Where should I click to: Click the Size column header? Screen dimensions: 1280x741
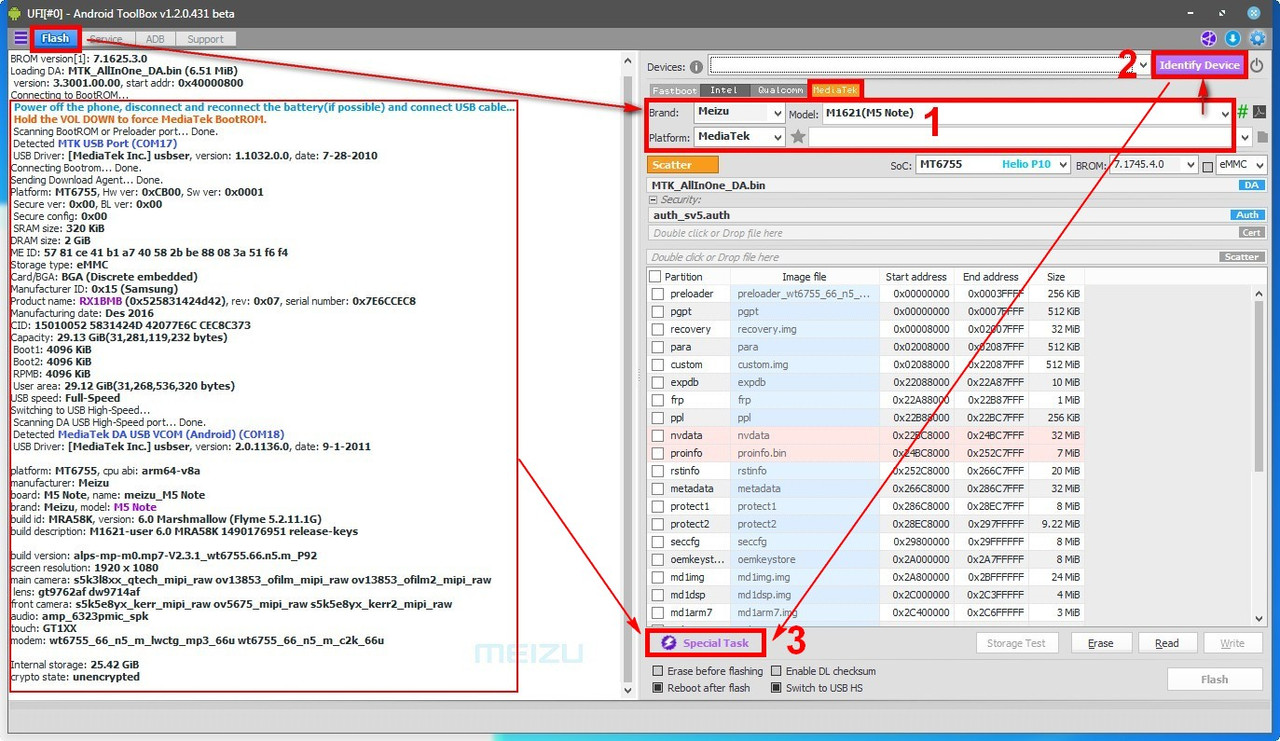tap(1056, 277)
